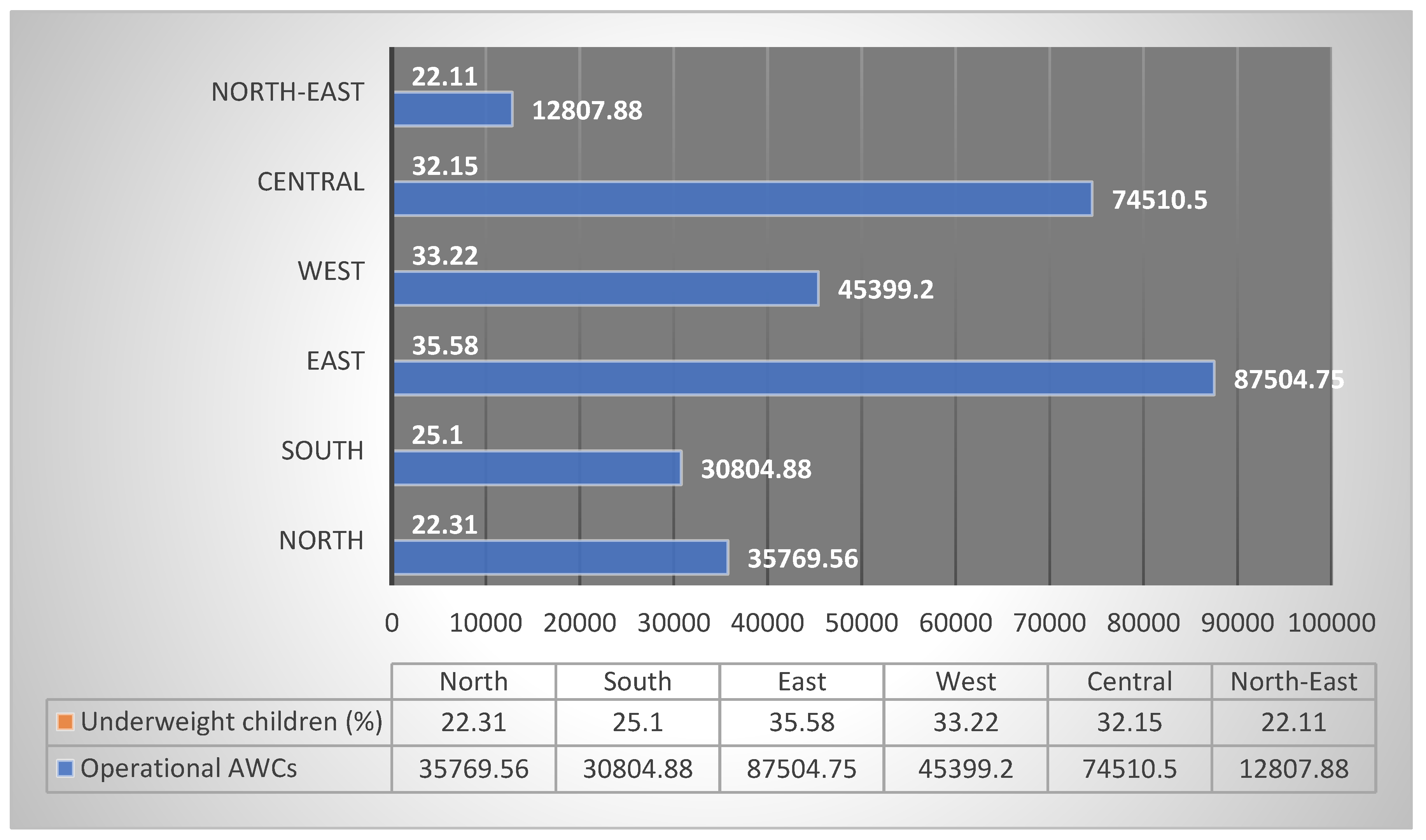The height and width of the screenshot is (840, 1426).
Task: Click the Underweight children (%) legend text
Action: 231,722
